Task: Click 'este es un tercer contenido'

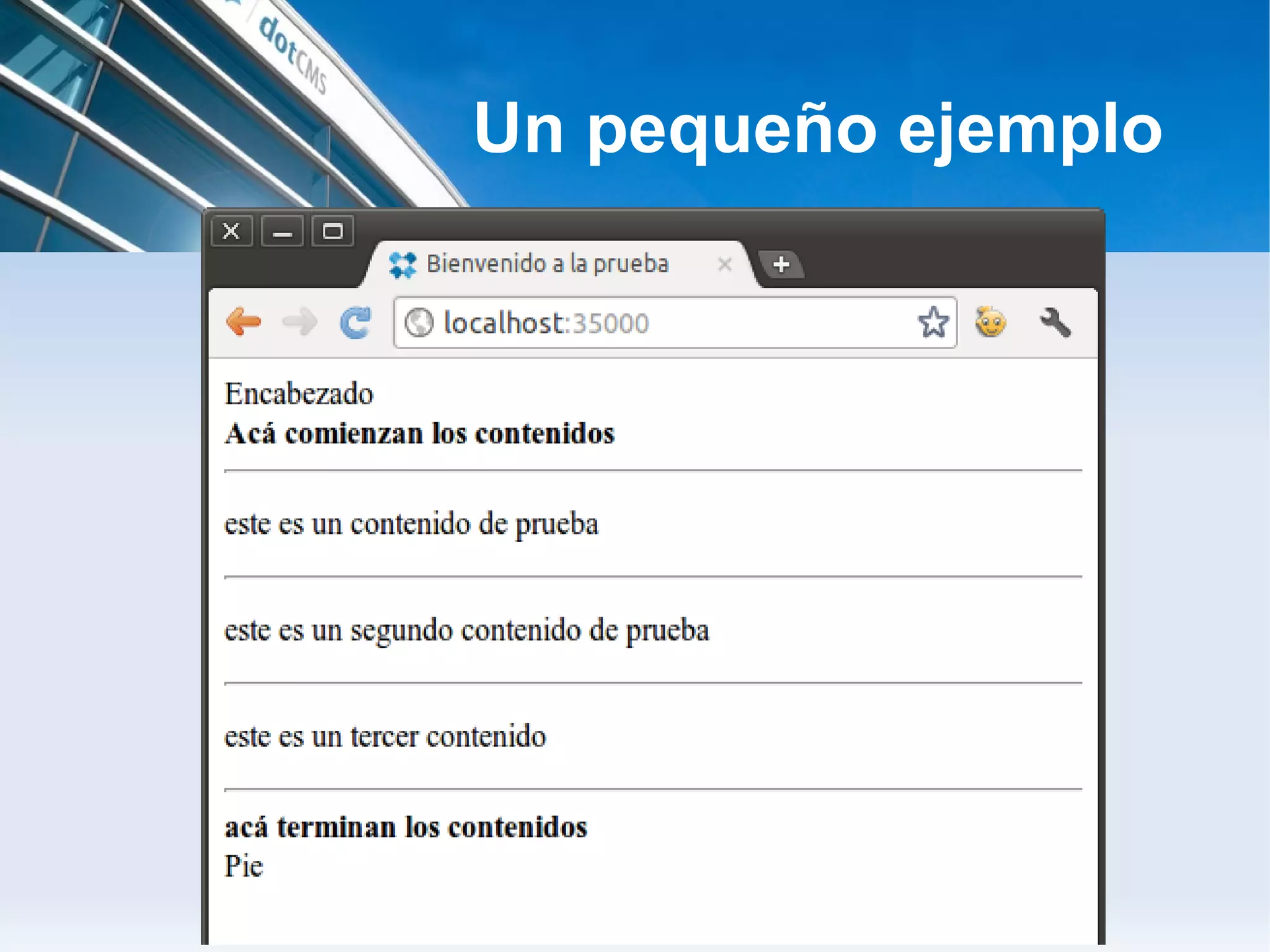Action: (x=385, y=736)
